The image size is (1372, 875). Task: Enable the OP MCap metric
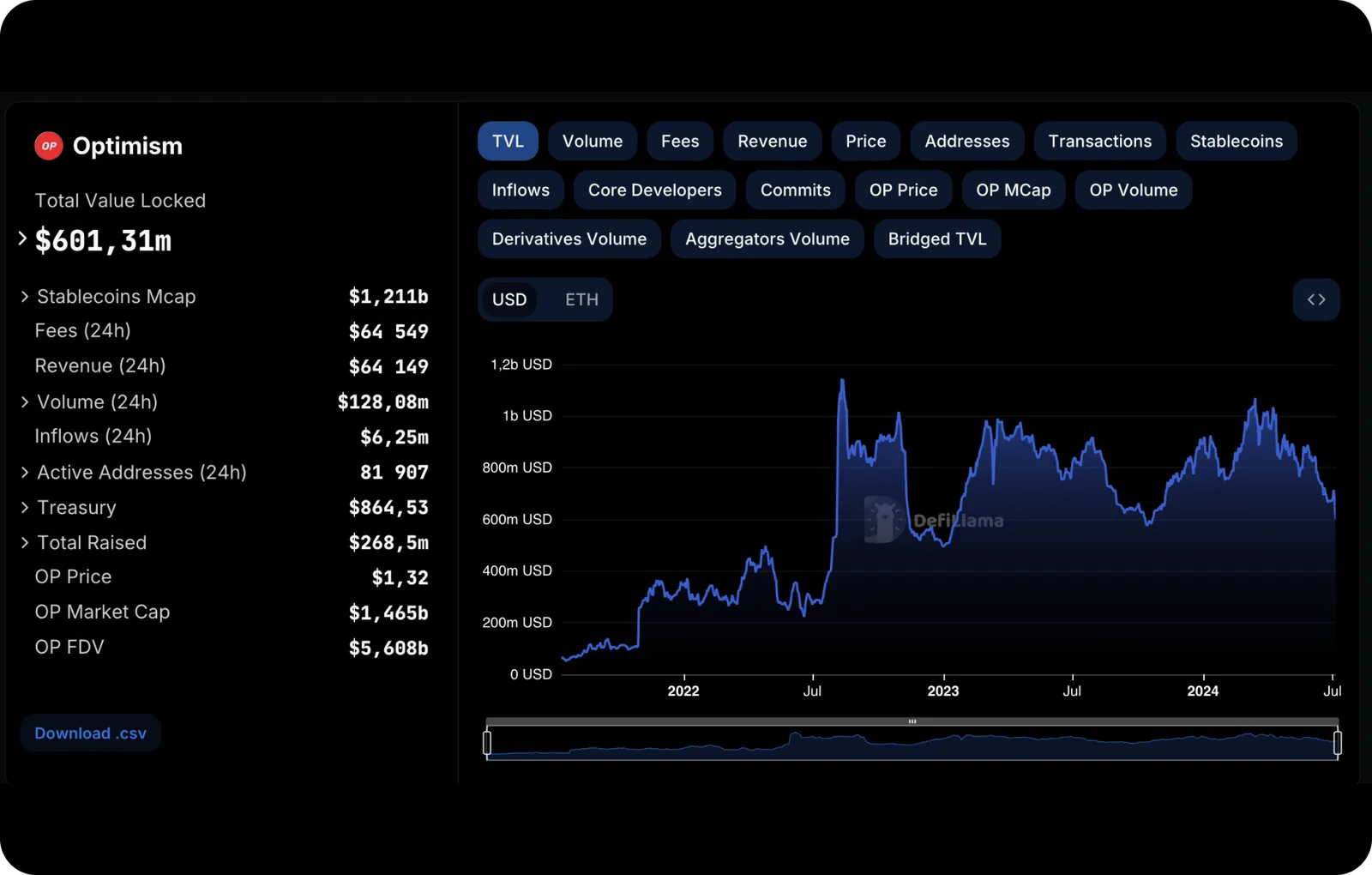click(x=1014, y=190)
